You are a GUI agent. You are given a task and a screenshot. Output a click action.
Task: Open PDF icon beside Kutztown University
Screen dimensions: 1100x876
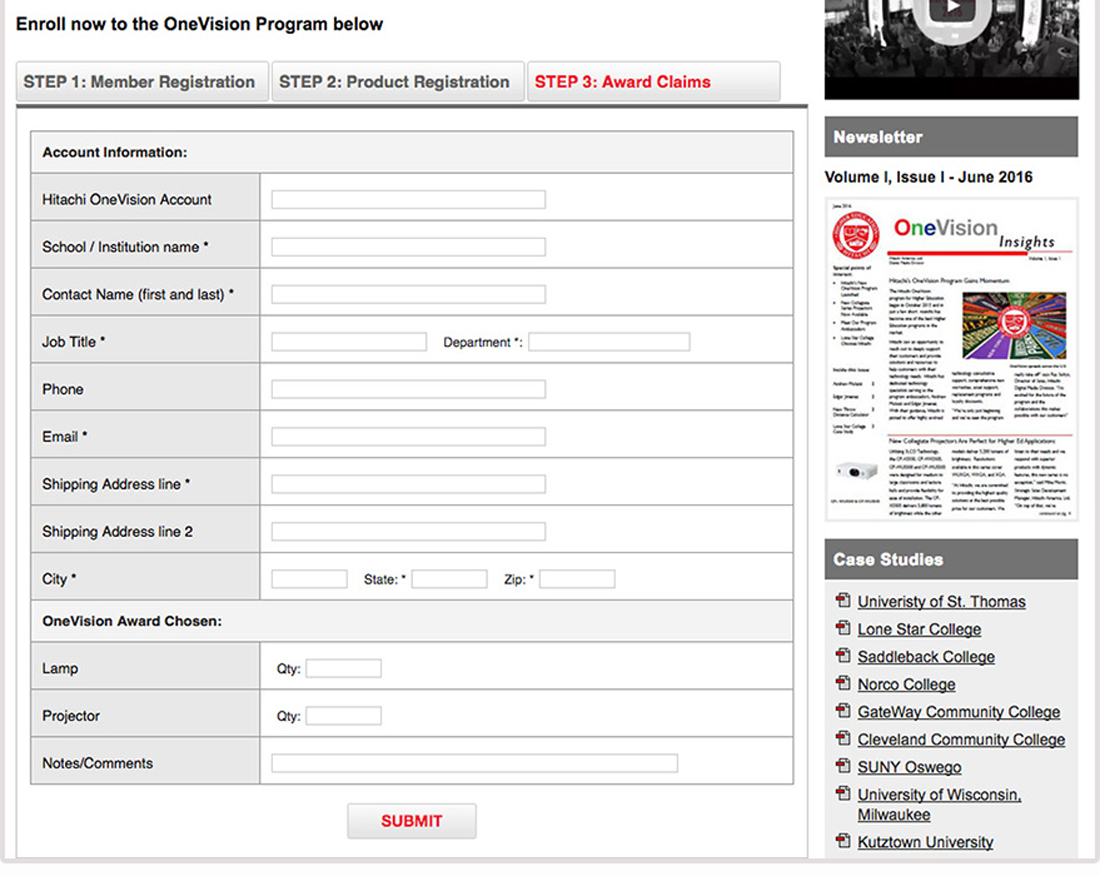pyautogui.click(x=843, y=840)
